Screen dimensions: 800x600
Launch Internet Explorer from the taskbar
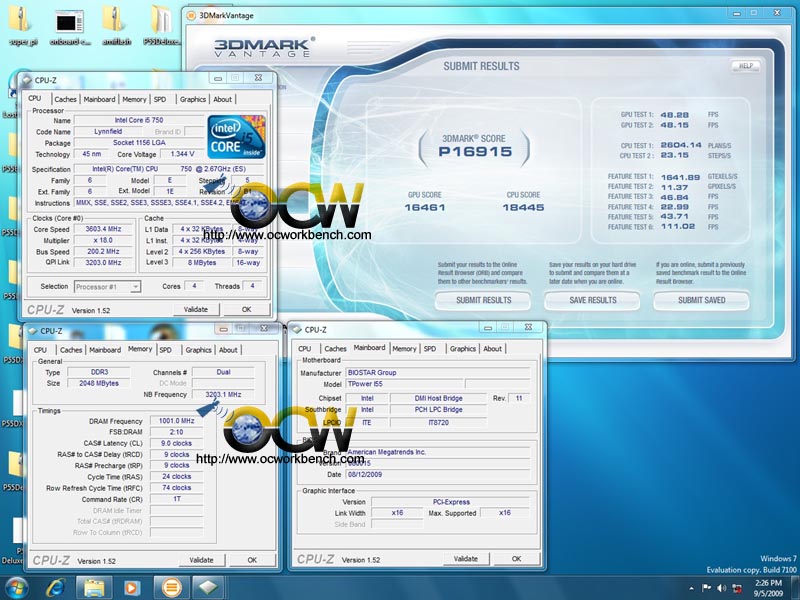[x=55, y=588]
